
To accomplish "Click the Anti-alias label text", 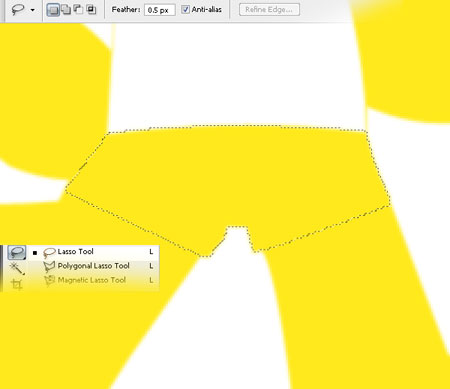I will tap(207, 10).
